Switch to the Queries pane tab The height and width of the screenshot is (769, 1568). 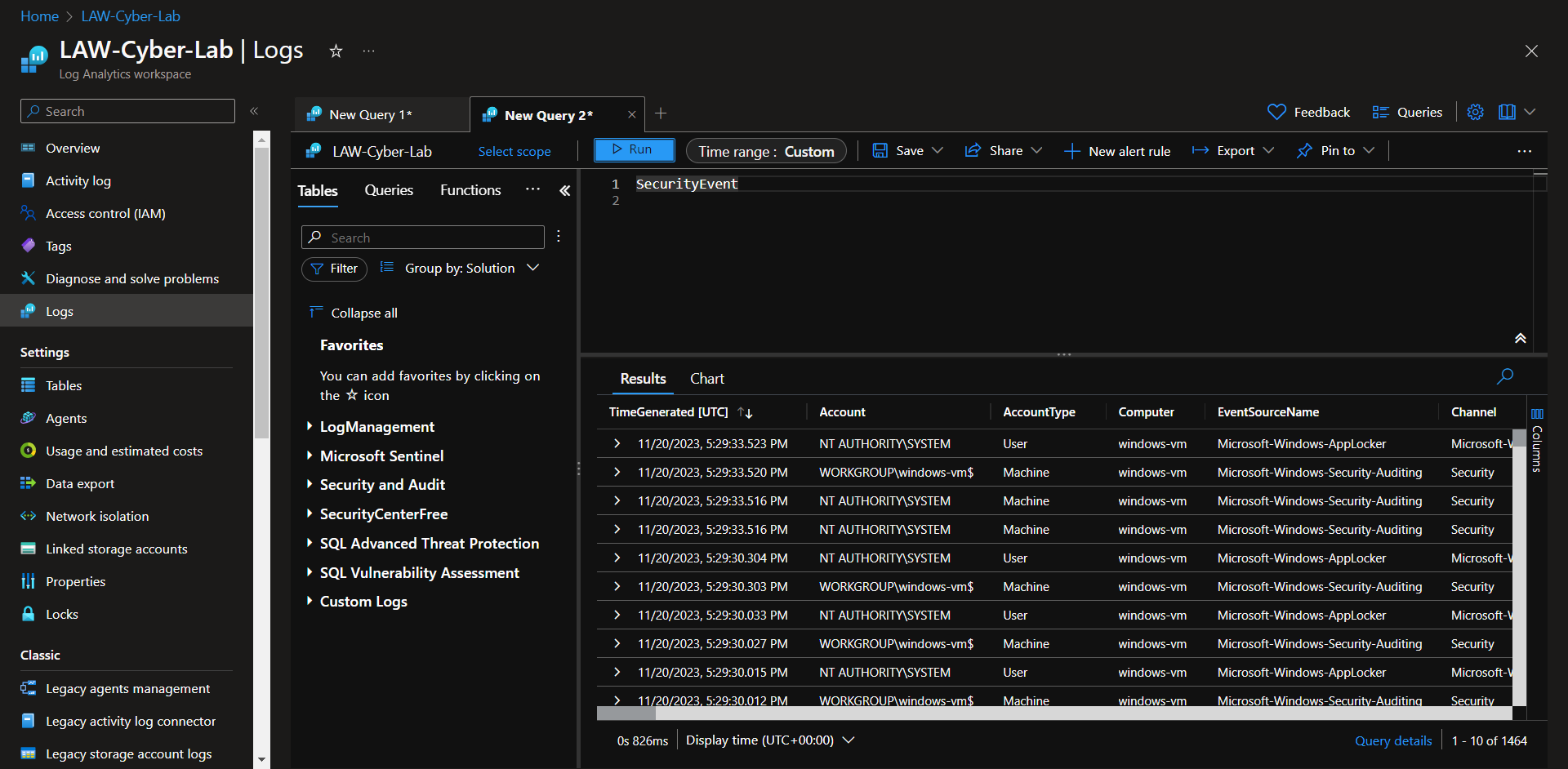[389, 190]
